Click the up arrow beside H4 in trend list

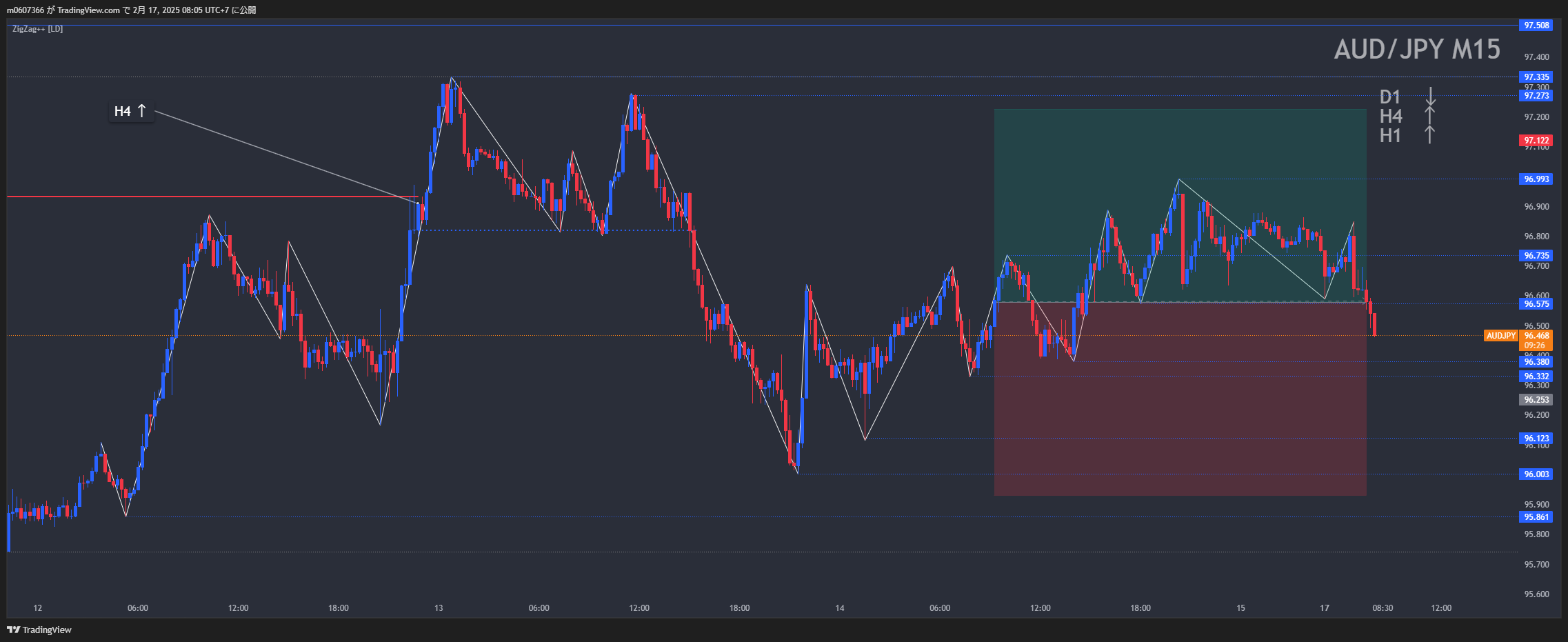1429,116
